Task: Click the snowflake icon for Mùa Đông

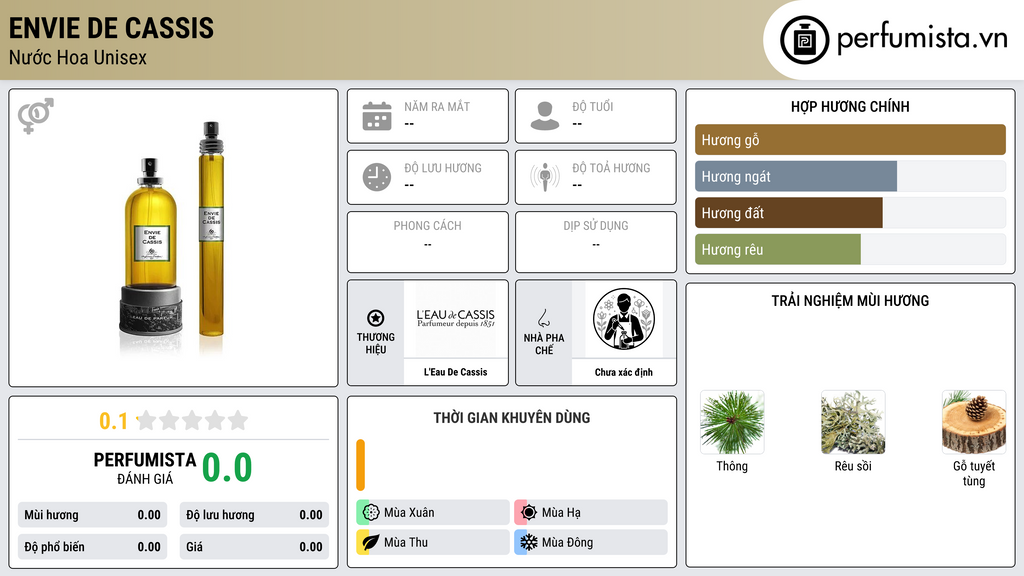Action: 529,542
